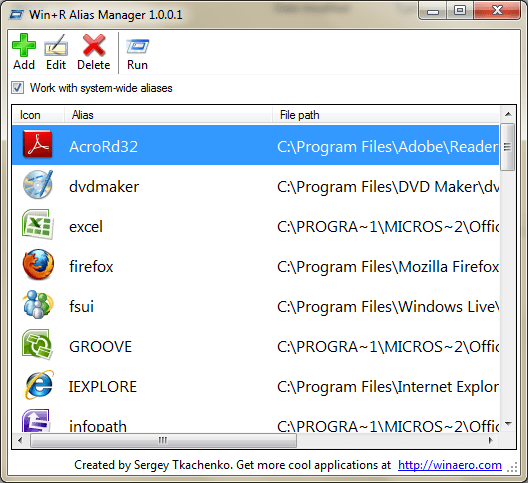This screenshot has width=528, height=483.
Task: Click the green Add alias icon
Action: 24,45
